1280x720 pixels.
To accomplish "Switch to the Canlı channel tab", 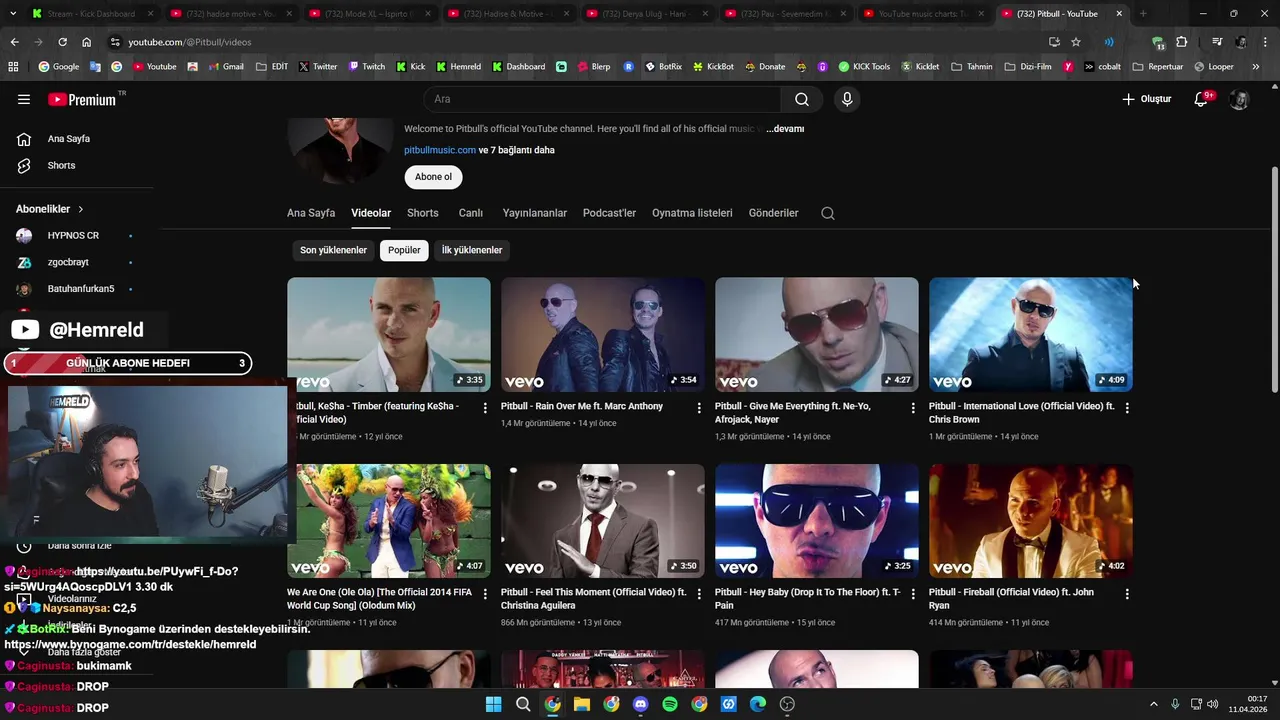I will click(471, 213).
